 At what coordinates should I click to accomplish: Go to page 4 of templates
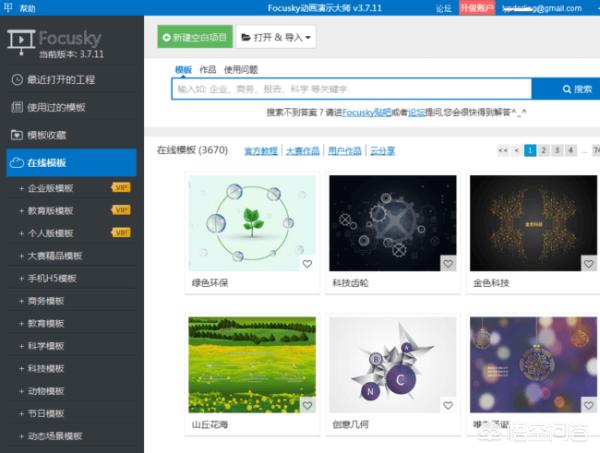click(x=571, y=150)
